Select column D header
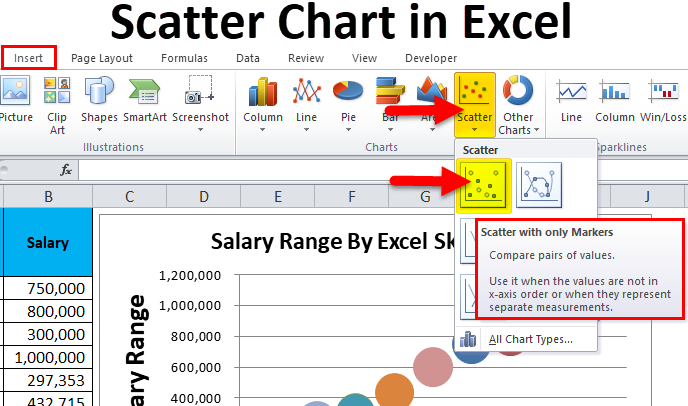This screenshot has width=688, height=406. tap(204, 196)
